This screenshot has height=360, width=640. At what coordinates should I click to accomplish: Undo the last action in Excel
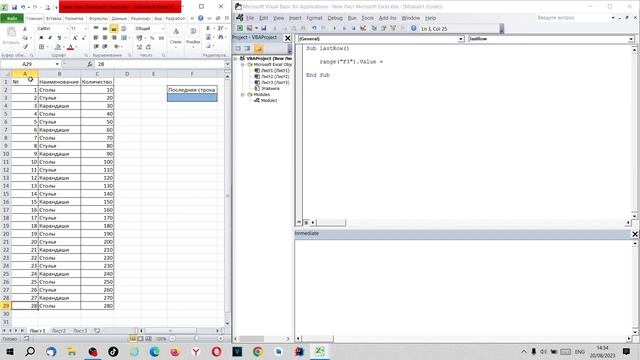click(23, 7)
